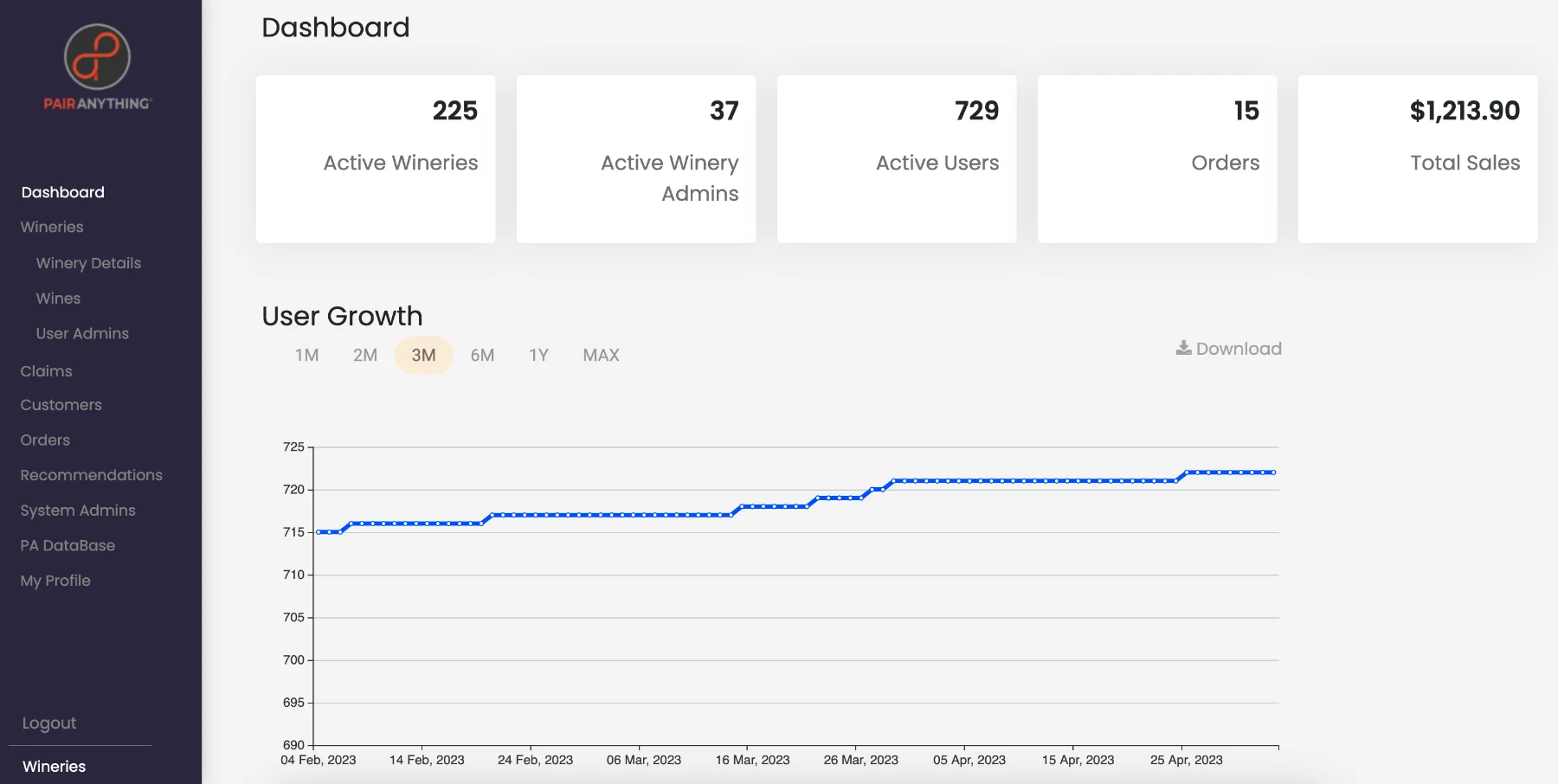This screenshot has width=1558, height=784.
Task: Download the User Growth chart
Action: [1229, 349]
